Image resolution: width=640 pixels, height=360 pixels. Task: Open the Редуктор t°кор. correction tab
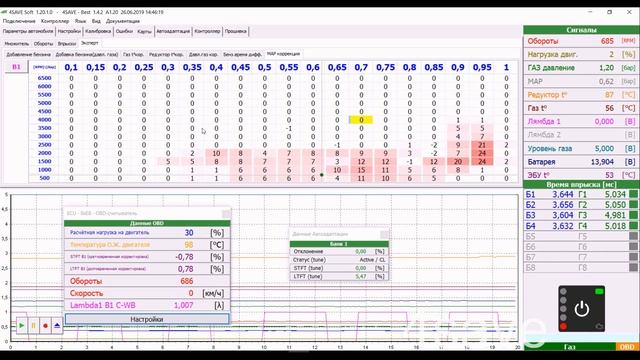(166, 54)
